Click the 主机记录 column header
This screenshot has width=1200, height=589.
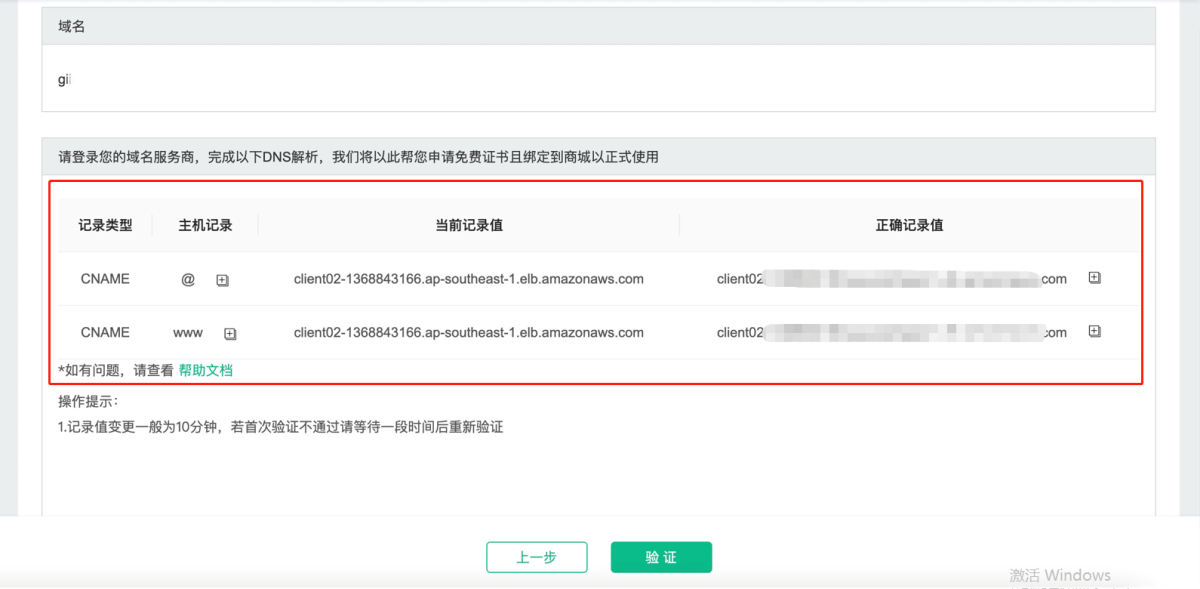point(205,225)
